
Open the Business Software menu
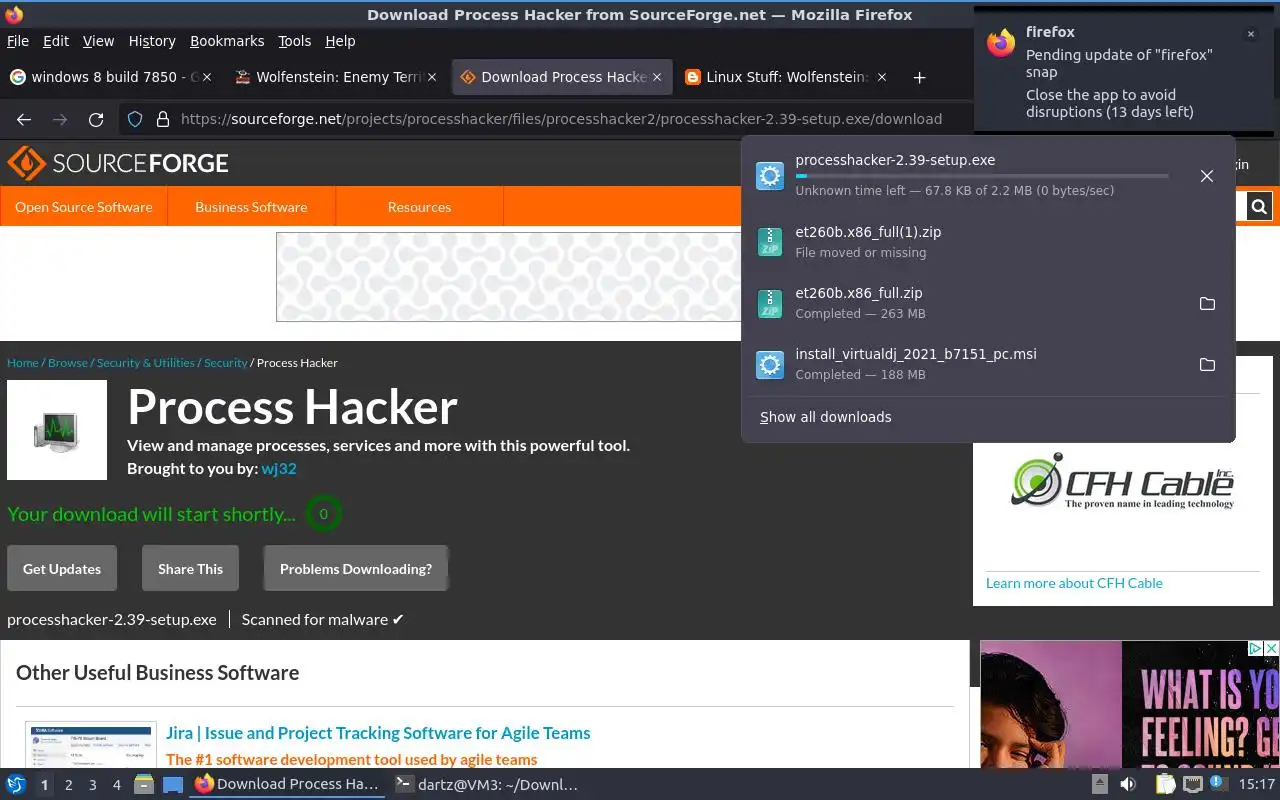coord(251,207)
